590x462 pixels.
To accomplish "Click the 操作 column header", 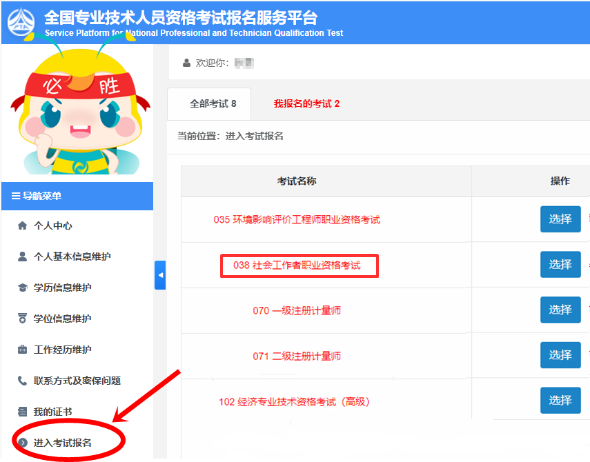I will (x=560, y=181).
